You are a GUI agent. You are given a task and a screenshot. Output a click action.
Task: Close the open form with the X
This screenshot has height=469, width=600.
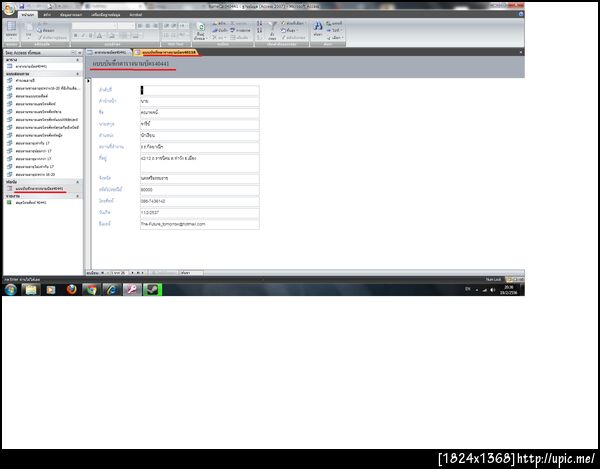click(520, 52)
